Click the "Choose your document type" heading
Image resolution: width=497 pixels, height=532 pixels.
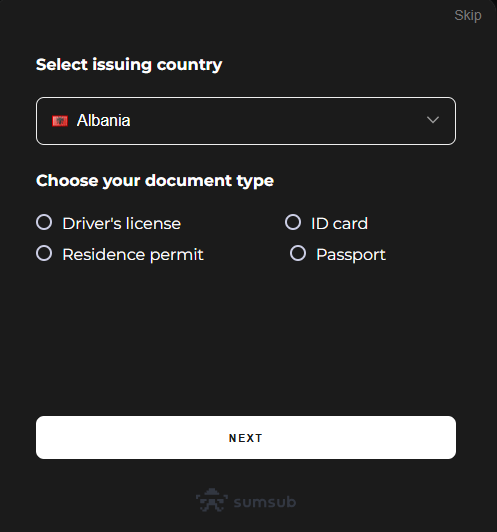coord(155,181)
